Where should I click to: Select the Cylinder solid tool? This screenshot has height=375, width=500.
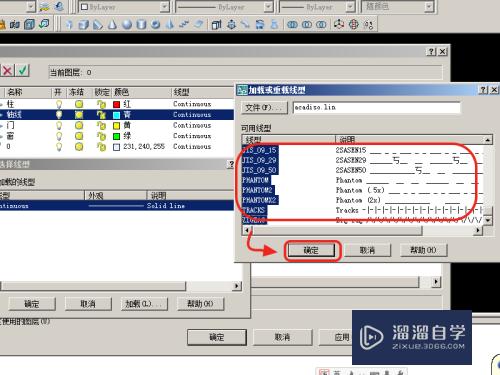click(x=141, y=24)
